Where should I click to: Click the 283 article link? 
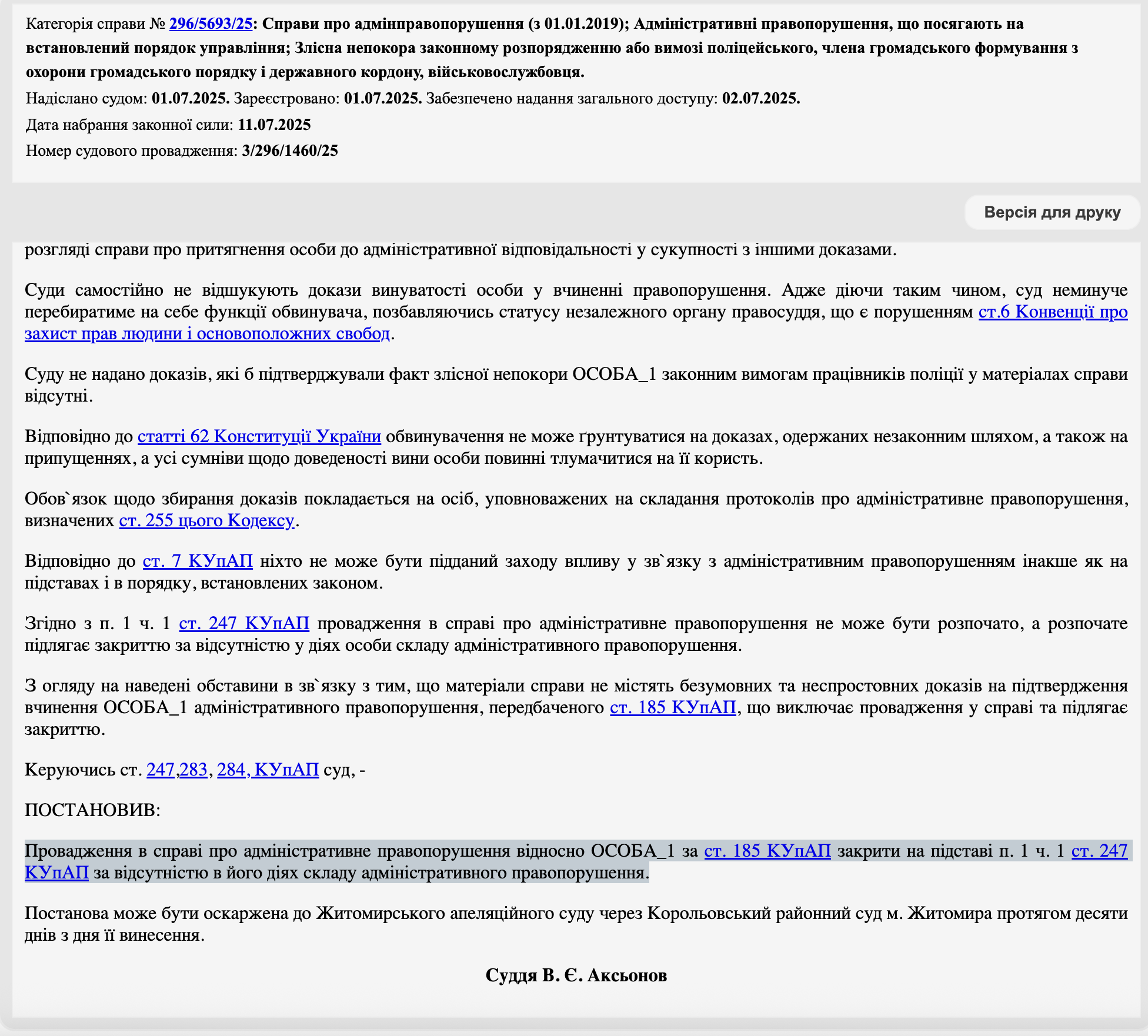coord(193,770)
